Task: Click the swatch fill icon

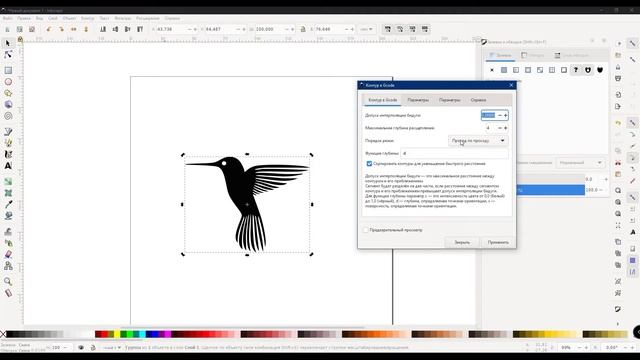Action: pyautogui.click(x=564, y=70)
